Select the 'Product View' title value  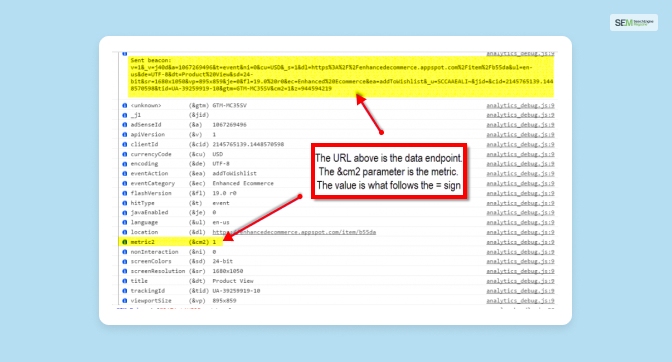pos(233,281)
